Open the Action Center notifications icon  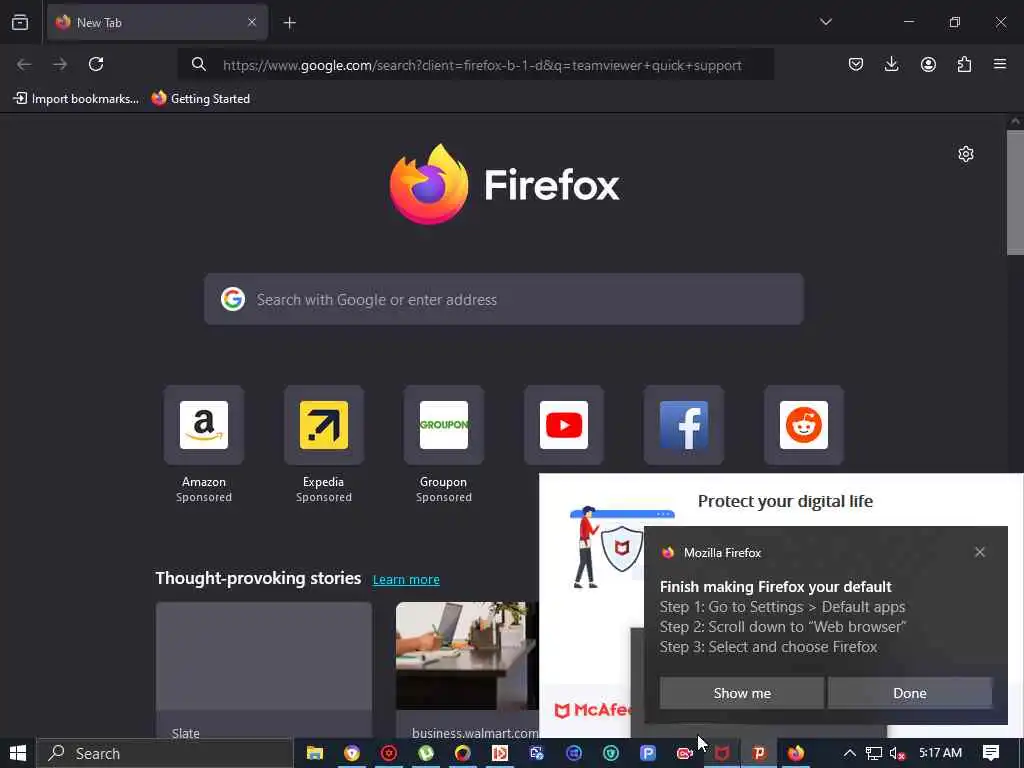pos(991,753)
